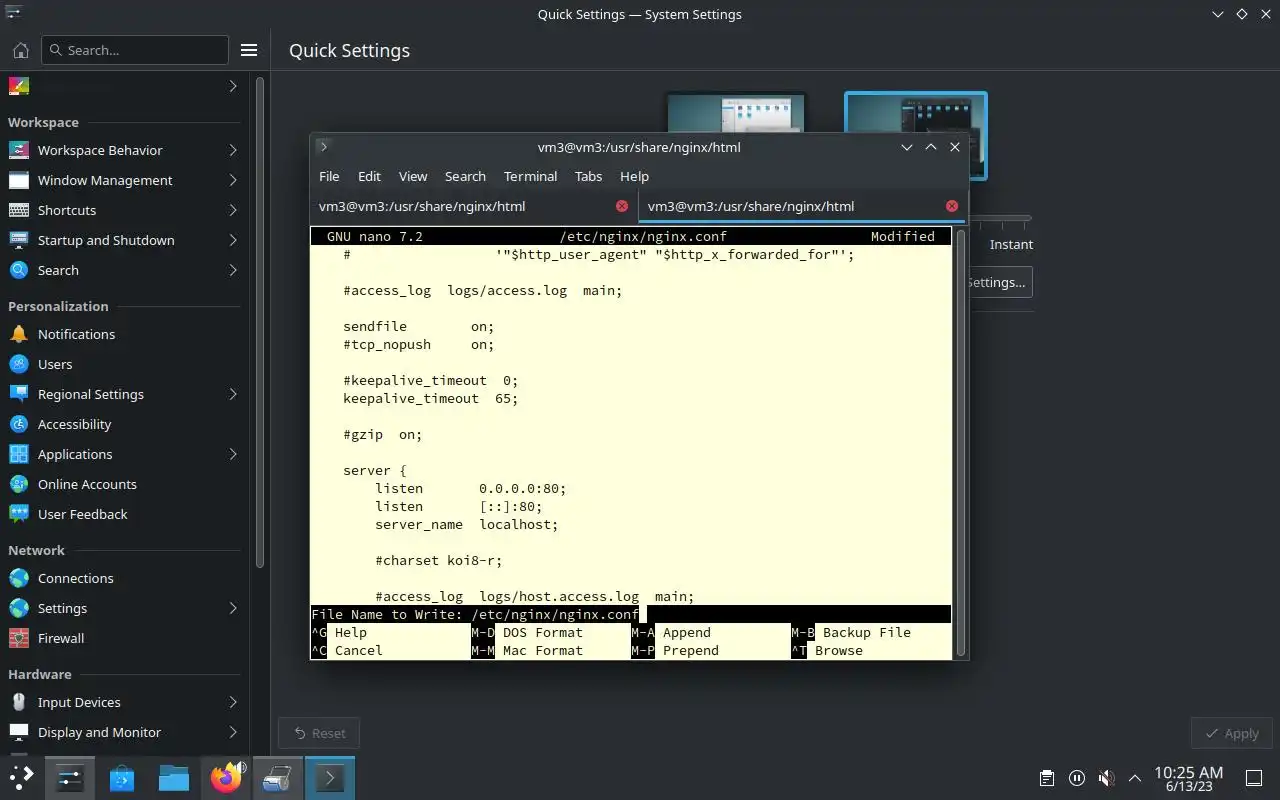Open terminal Search menu
Image resolution: width=1280 pixels, height=800 pixels.
(x=465, y=176)
